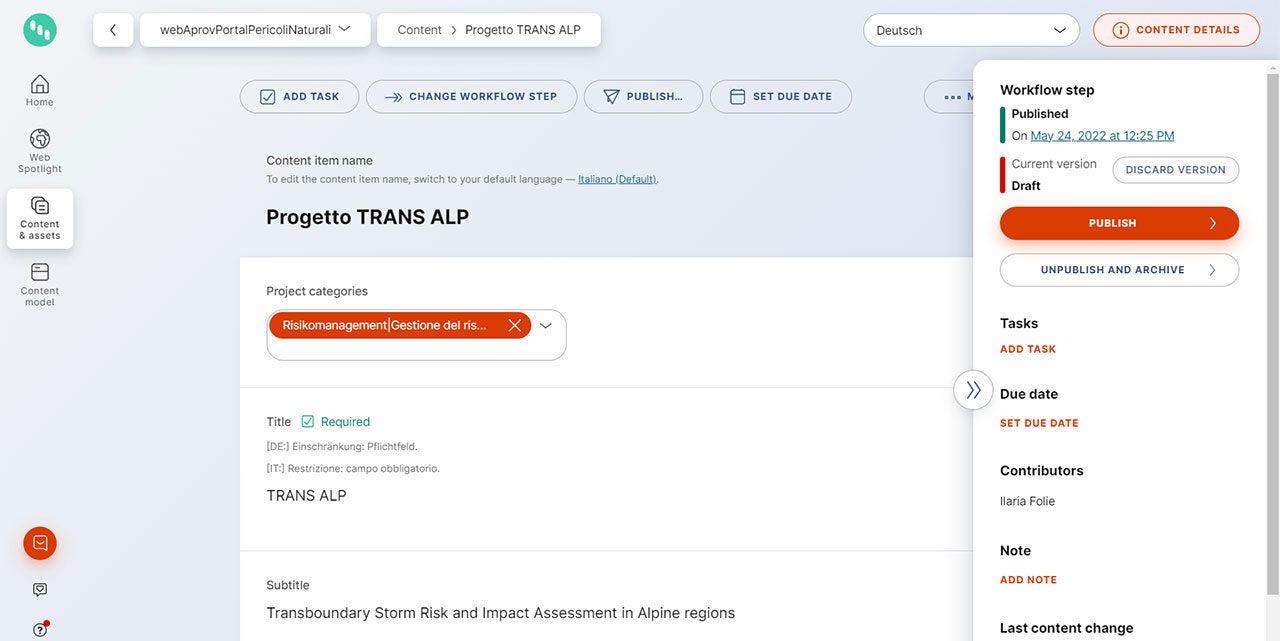Click Discard Version button
The width and height of the screenshot is (1280, 641).
1175,170
